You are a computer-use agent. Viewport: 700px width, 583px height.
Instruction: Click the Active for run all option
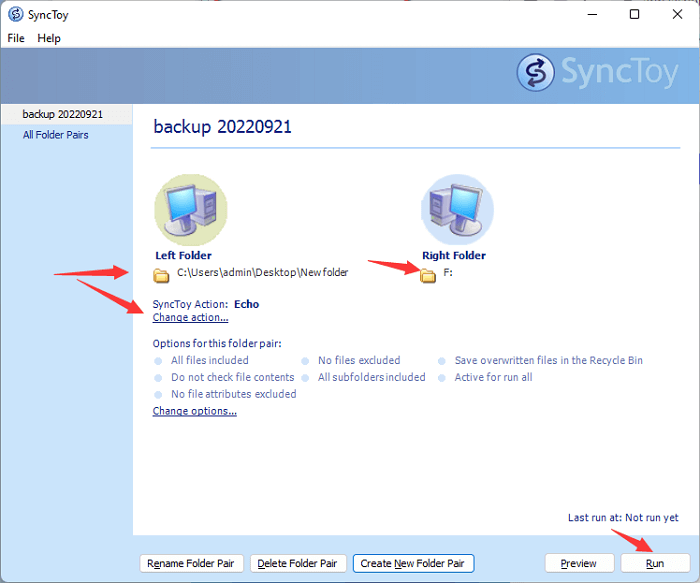493,377
